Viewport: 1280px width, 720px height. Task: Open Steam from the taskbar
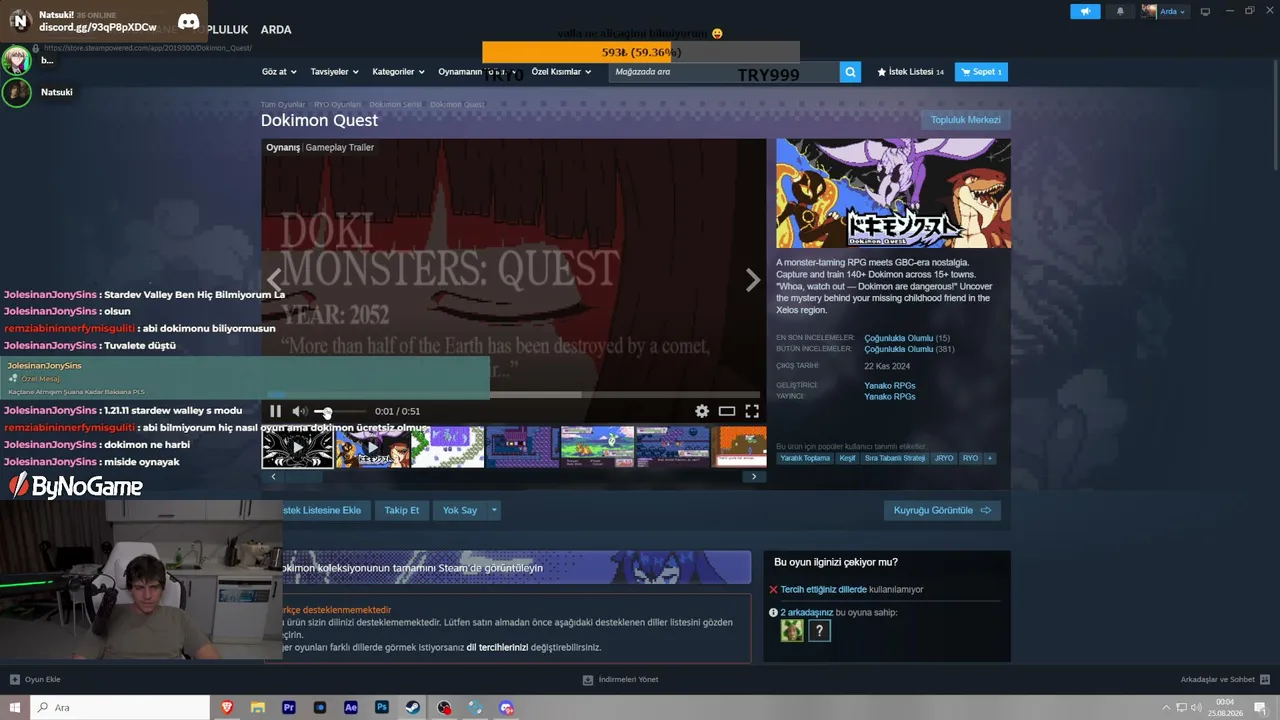(x=413, y=707)
